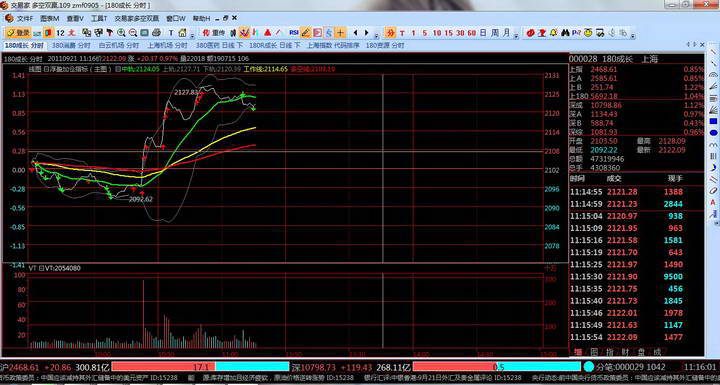Click the 重传 retransmit button
This screenshot has height=385, width=720.
(x=214, y=33)
